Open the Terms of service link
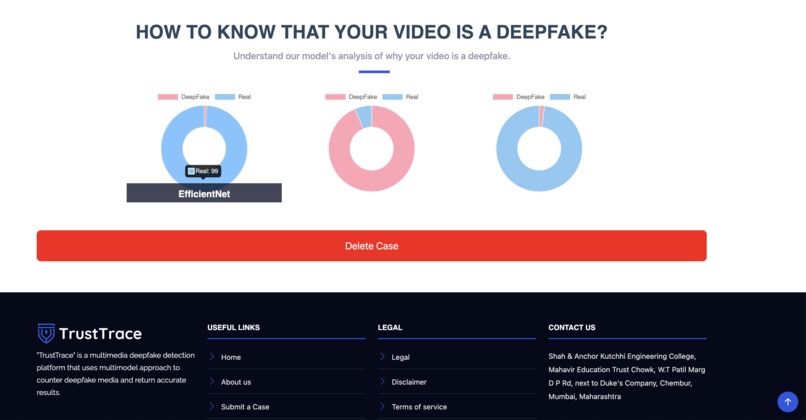Viewport: 806px width, 420px height. click(x=419, y=407)
